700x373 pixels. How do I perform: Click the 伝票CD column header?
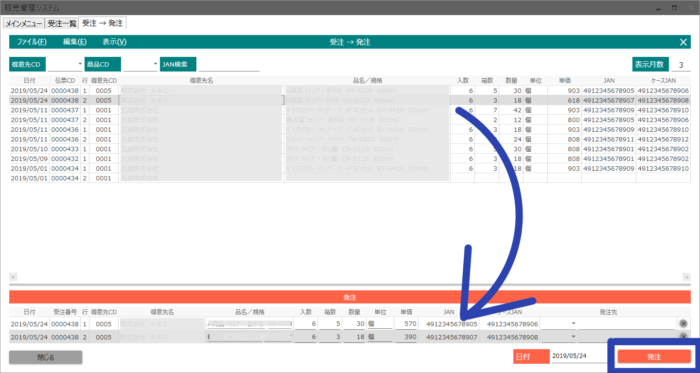(x=65, y=80)
